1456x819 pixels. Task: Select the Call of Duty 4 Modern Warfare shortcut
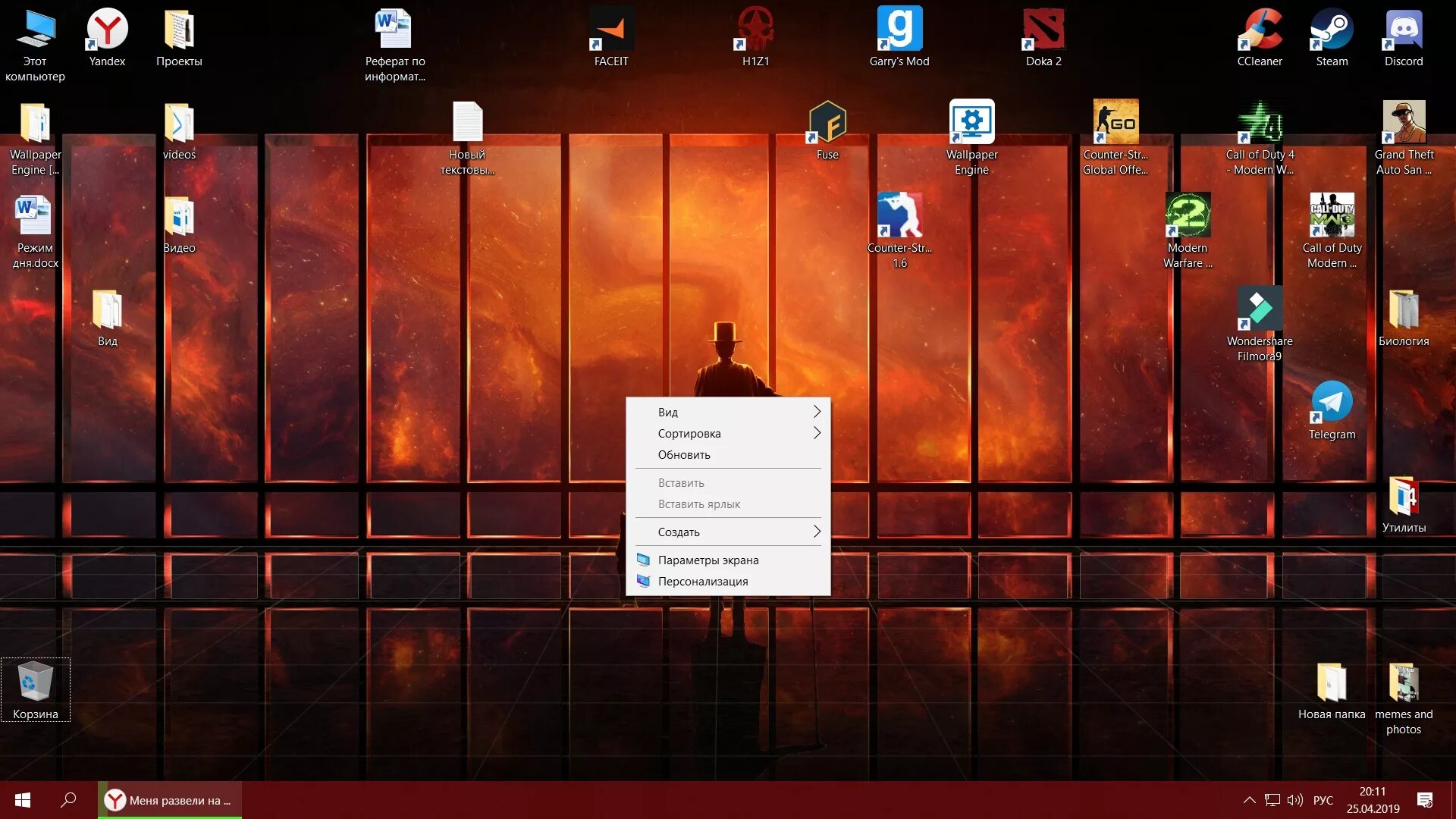[x=1260, y=138]
